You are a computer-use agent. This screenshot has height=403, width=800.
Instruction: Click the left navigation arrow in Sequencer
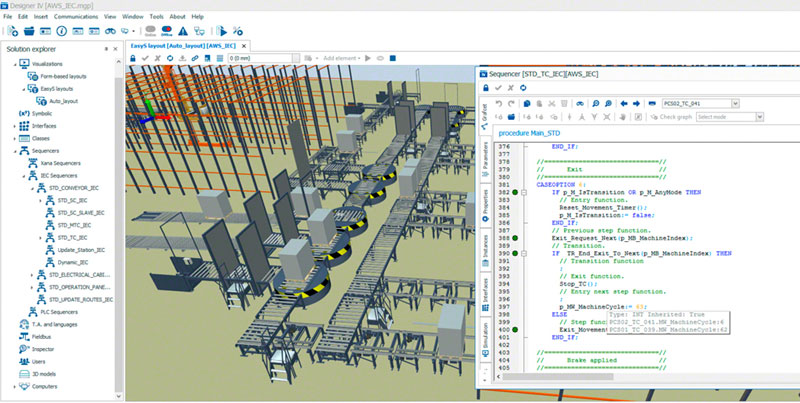pos(623,103)
